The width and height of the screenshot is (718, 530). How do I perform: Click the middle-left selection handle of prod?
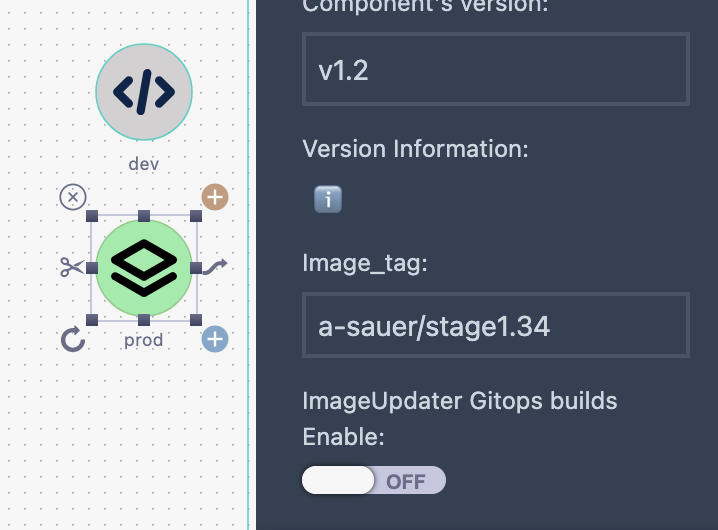tap(92, 267)
